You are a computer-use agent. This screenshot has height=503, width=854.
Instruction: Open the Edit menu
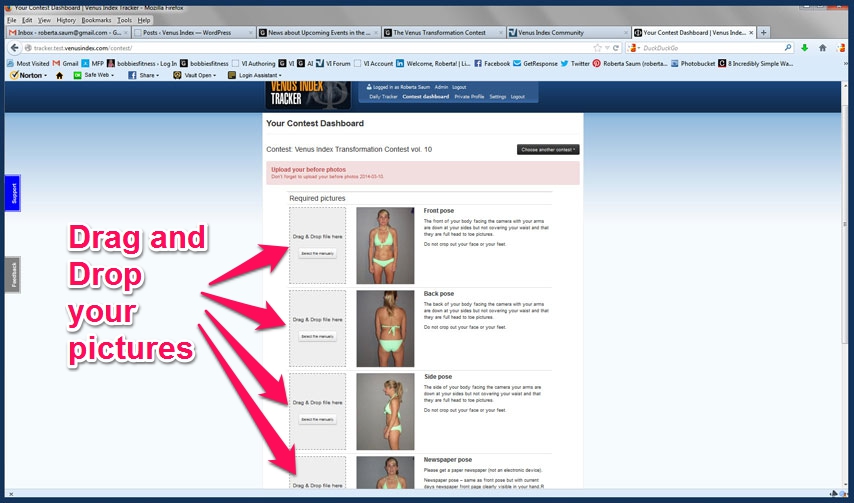point(27,20)
